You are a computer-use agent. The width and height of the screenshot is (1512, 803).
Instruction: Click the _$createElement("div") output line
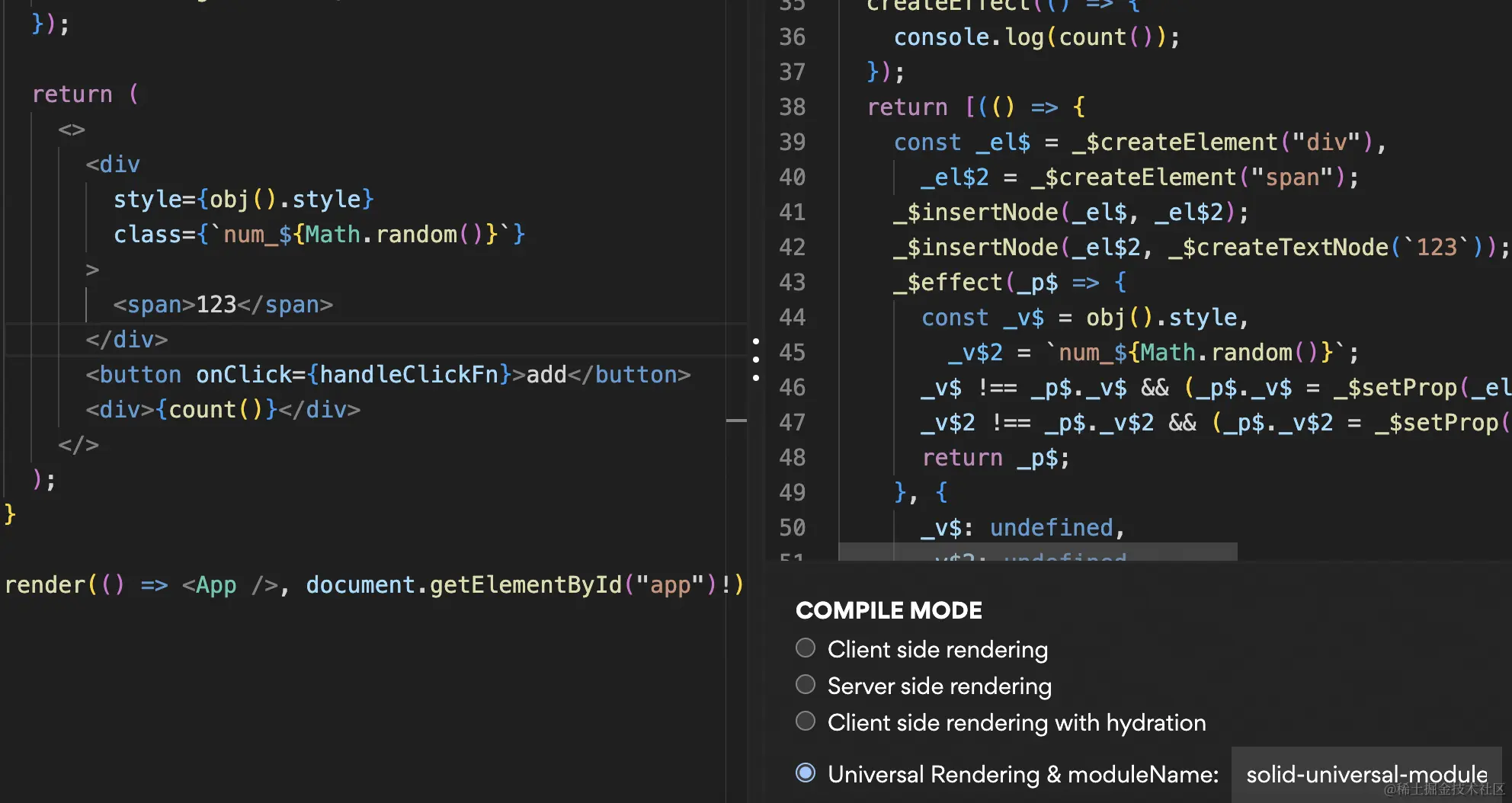point(1140,142)
